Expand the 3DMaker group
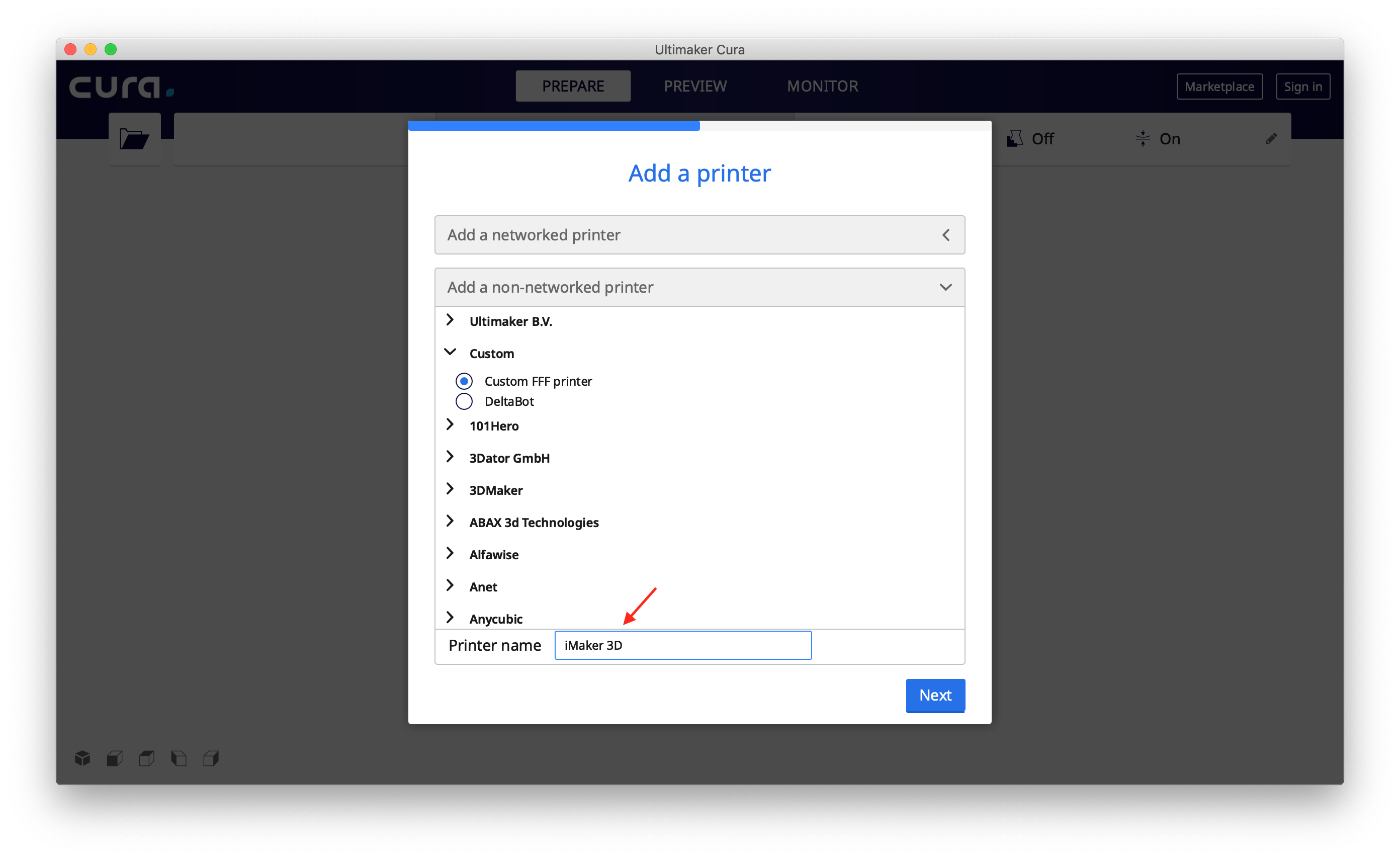Screen dimensions: 1400x859 coord(450,489)
